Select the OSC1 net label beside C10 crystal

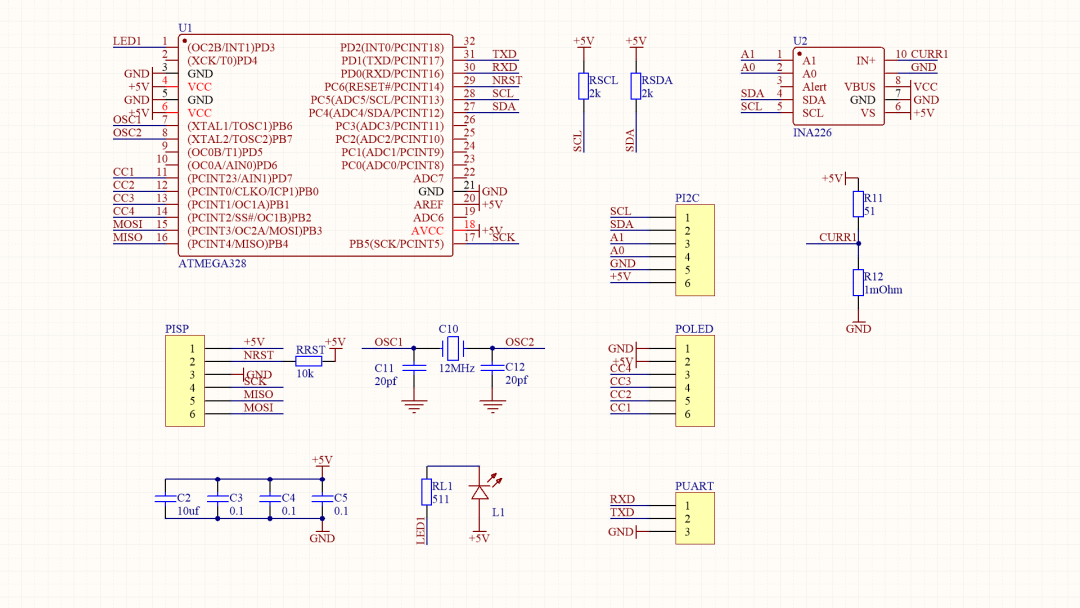click(388, 342)
